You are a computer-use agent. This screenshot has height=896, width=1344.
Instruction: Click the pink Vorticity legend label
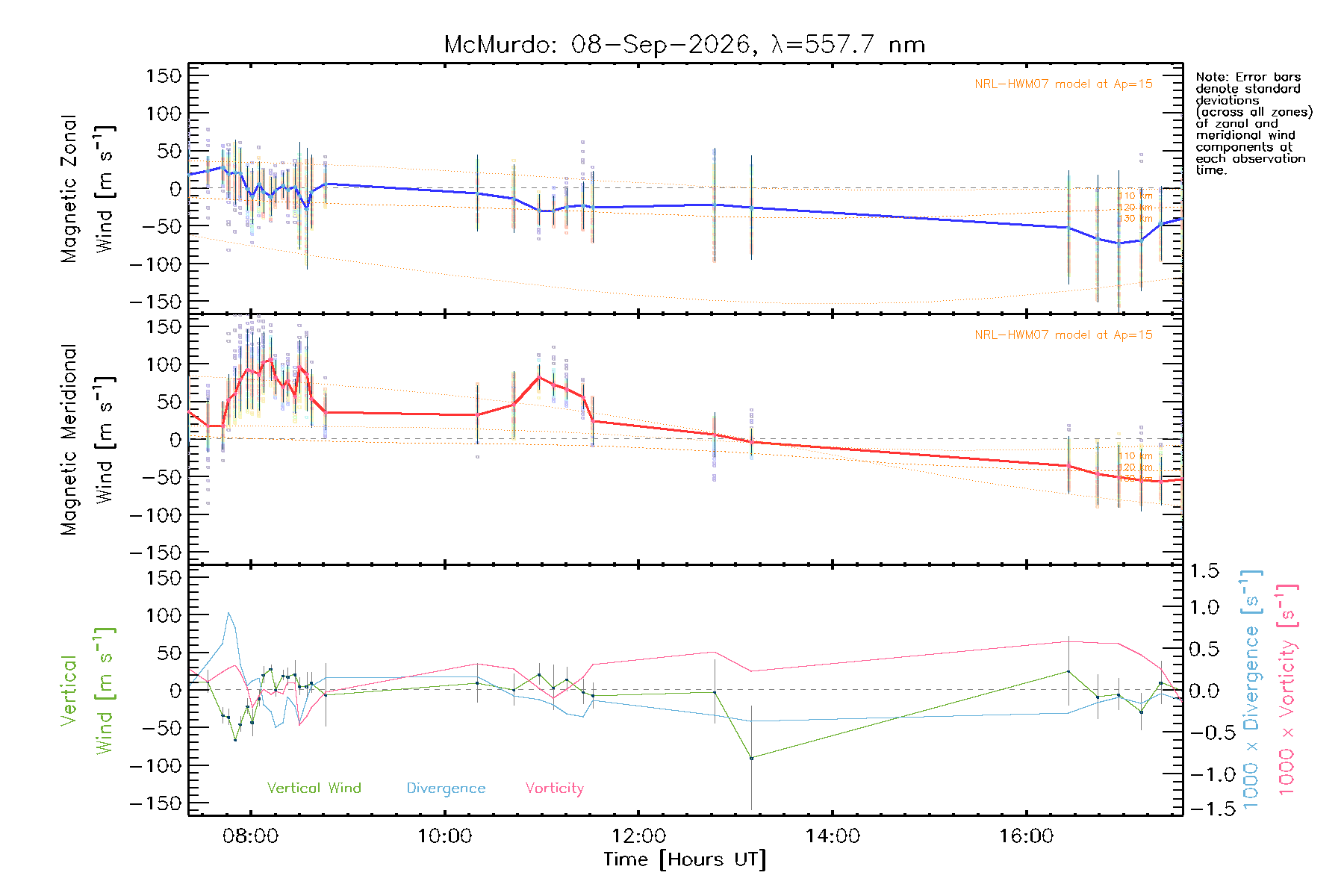[x=554, y=788]
